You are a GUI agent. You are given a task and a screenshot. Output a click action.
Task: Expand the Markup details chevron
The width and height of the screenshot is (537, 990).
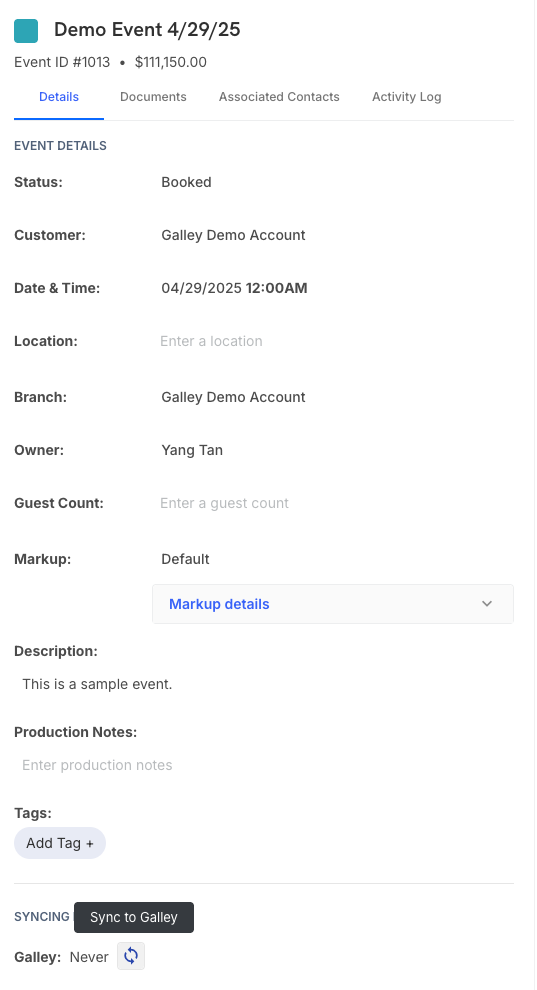(x=487, y=604)
